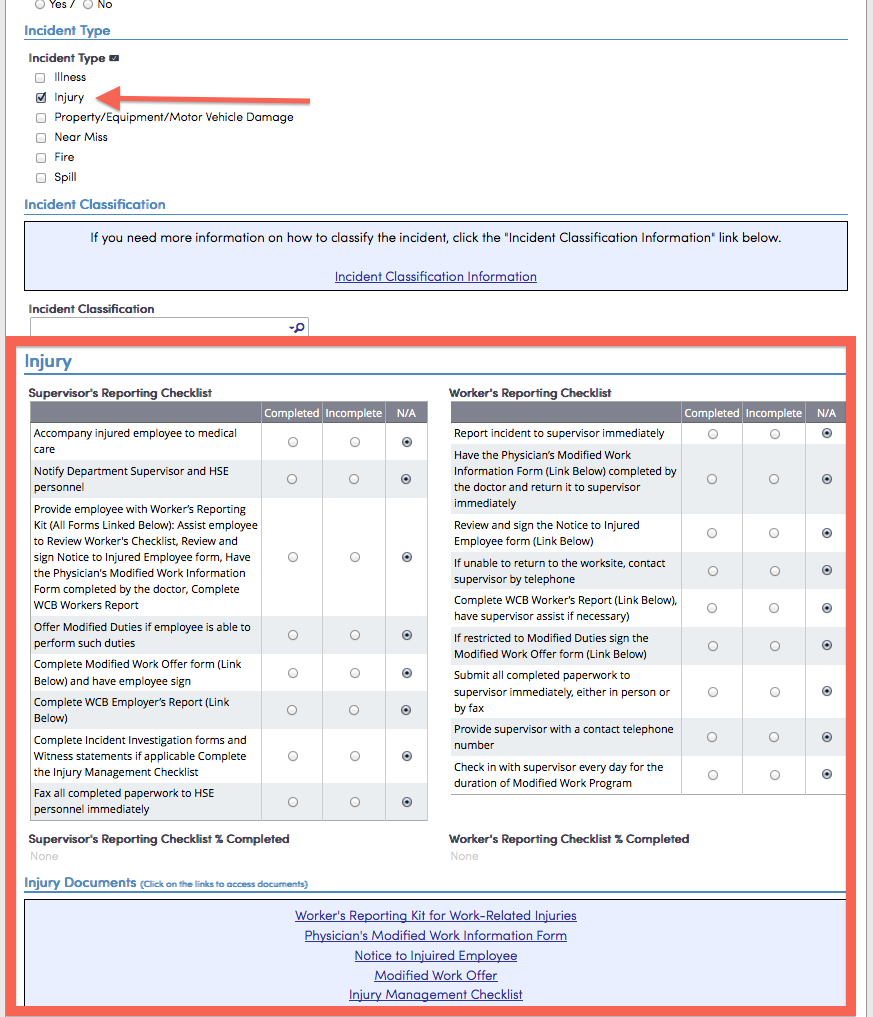Click Supervisor's checklist Completed column header
Viewport: 873px width, 1017px height.
292,413
